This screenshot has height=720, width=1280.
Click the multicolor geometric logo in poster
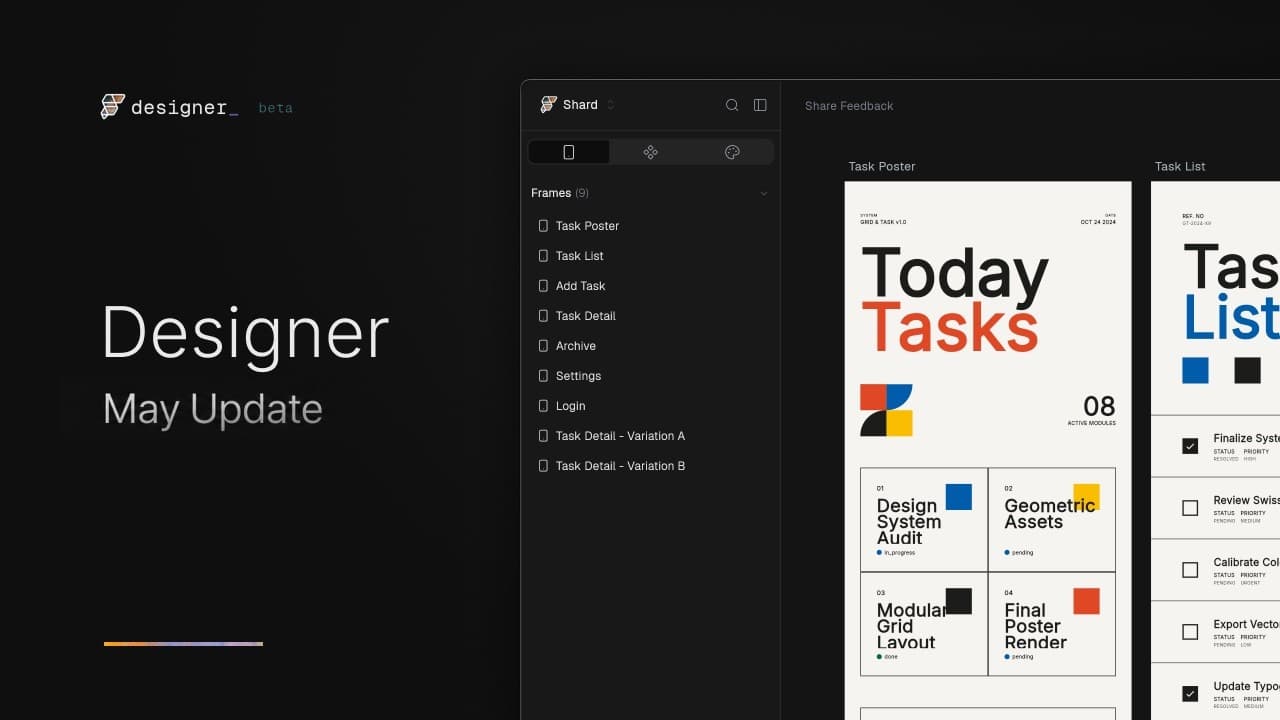886,410
